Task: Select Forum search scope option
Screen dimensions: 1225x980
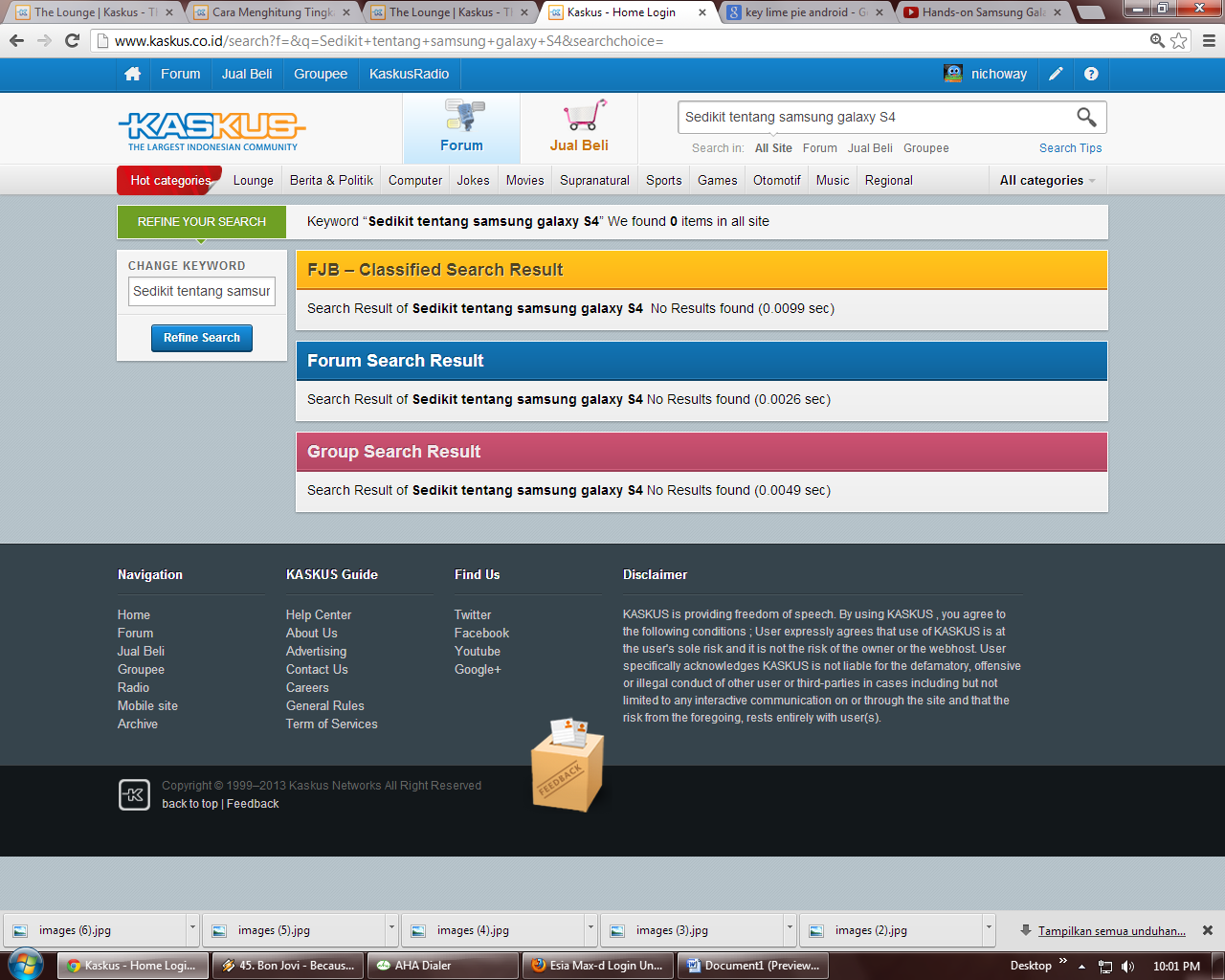Action: coord(819,148)
